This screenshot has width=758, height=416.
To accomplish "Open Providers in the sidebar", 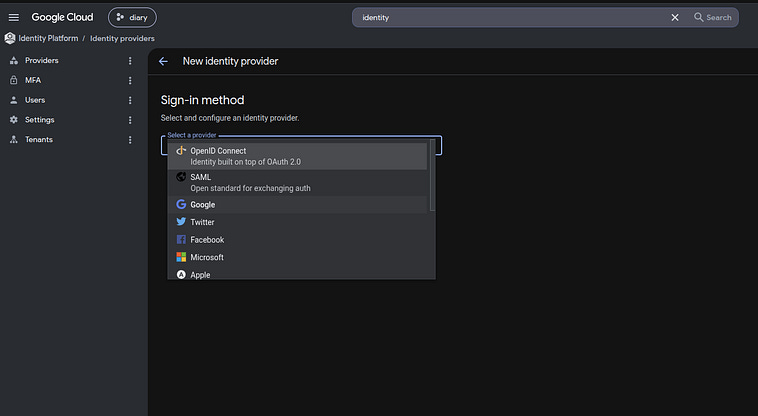I will pyautogui.click(x=42, y=60).
